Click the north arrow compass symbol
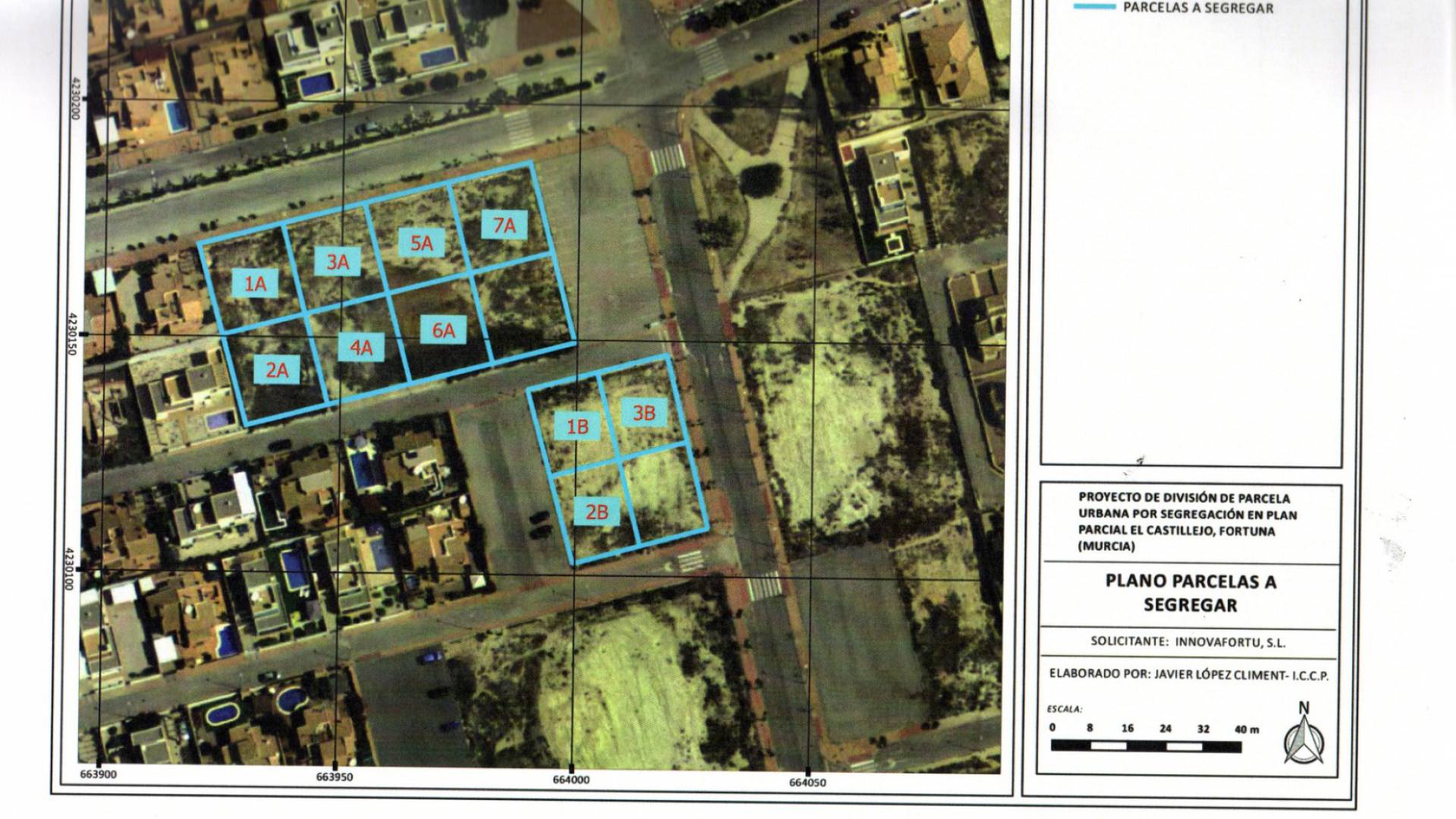This screenshot has width=1456, height=819. pyautogui.click(x=1304, y=733)
